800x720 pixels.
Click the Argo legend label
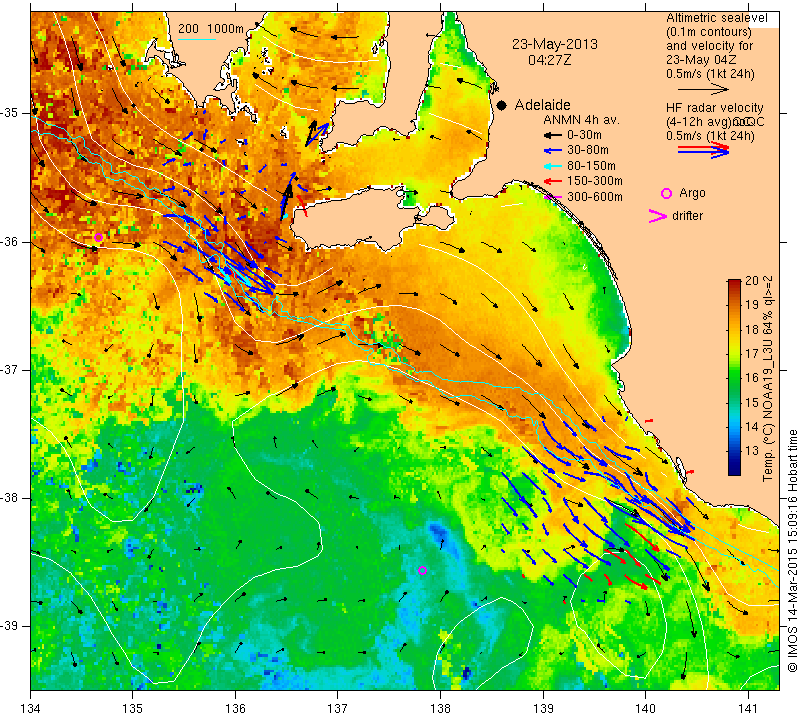click(x=692, y=193)
